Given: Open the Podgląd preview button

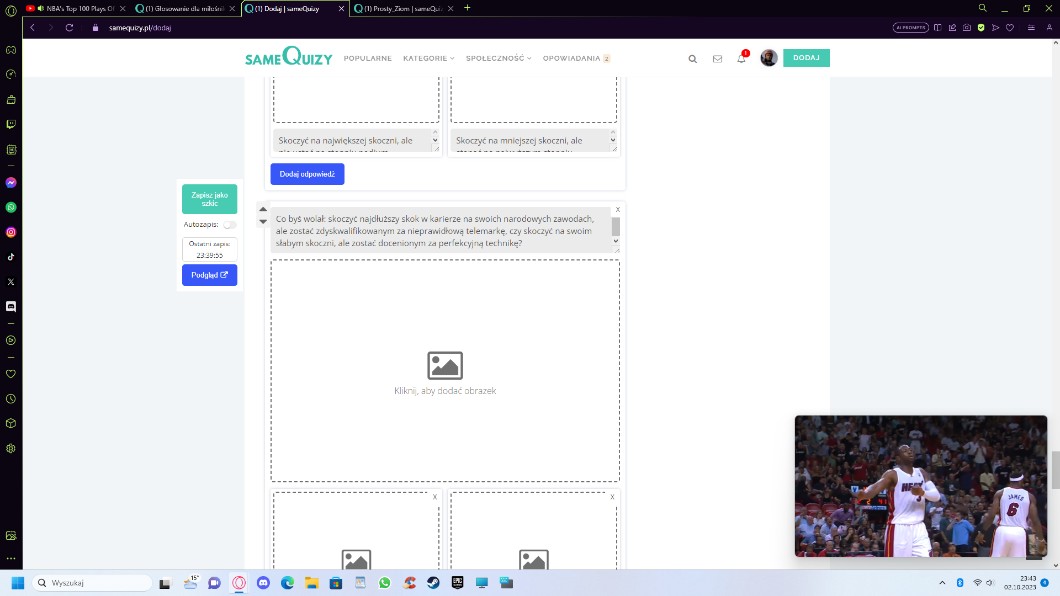Looking at the screenshot, I should click(x=209, y=275).
